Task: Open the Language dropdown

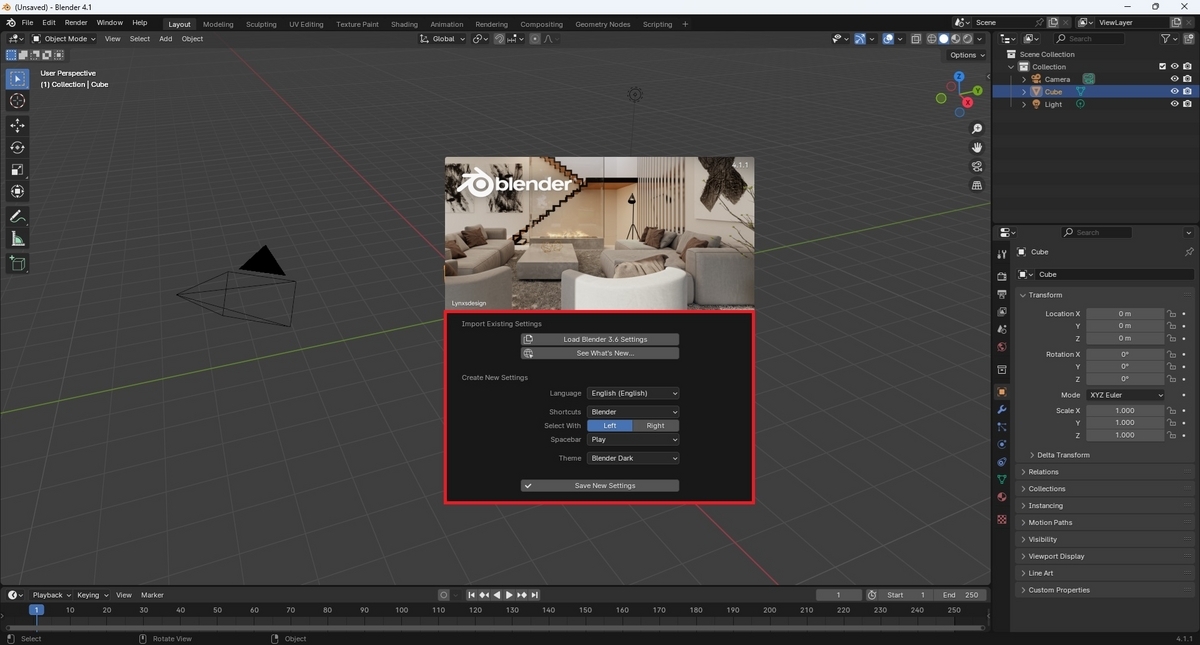Action: [x=633, y=393]
